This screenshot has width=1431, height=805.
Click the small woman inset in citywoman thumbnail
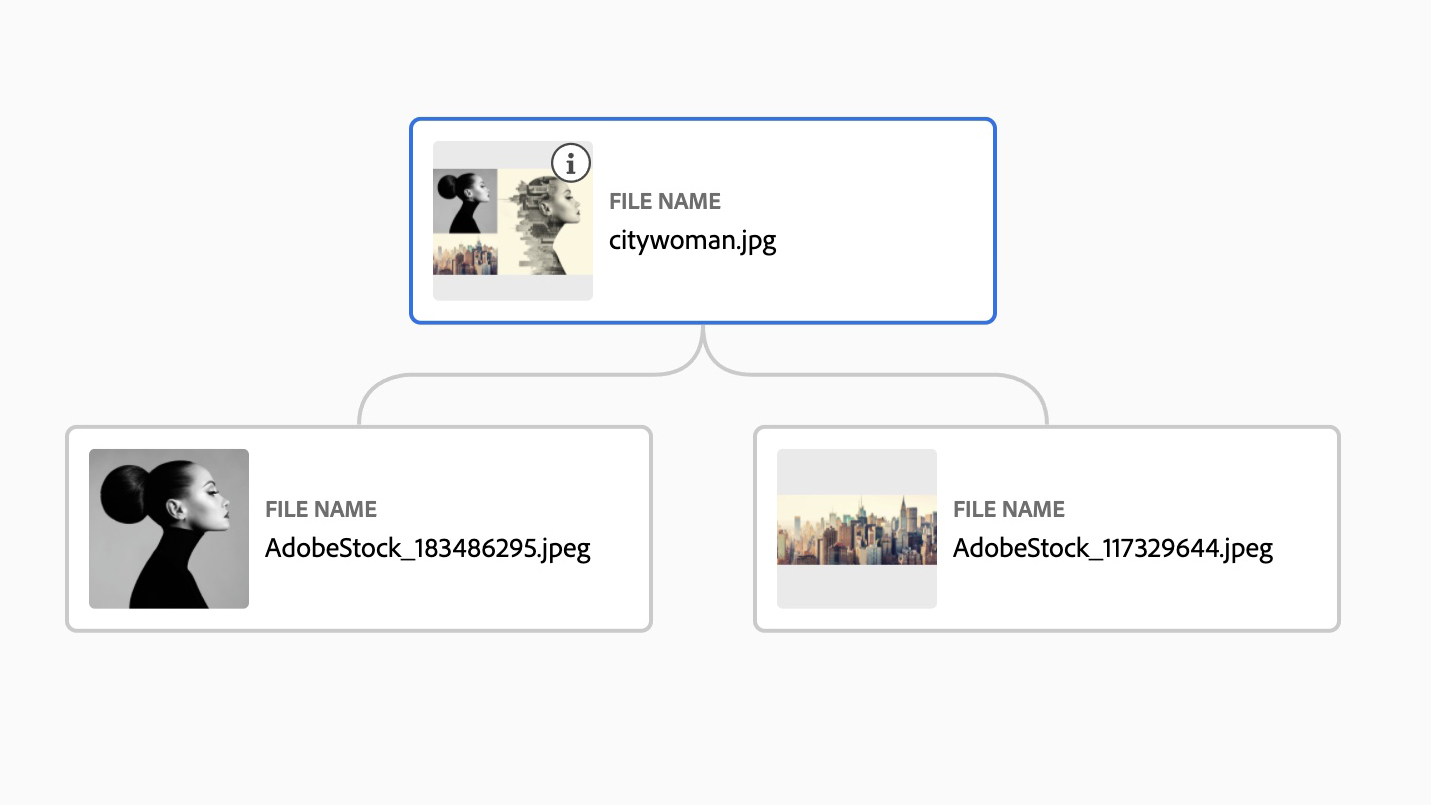click(x=465, y=201)
